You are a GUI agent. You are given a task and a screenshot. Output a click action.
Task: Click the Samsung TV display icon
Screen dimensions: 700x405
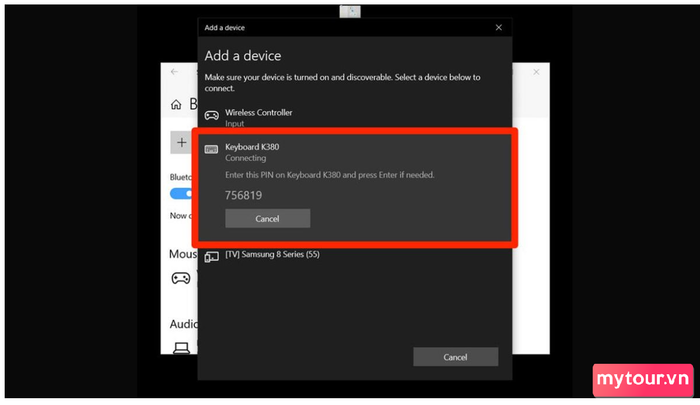click(212, 257)
